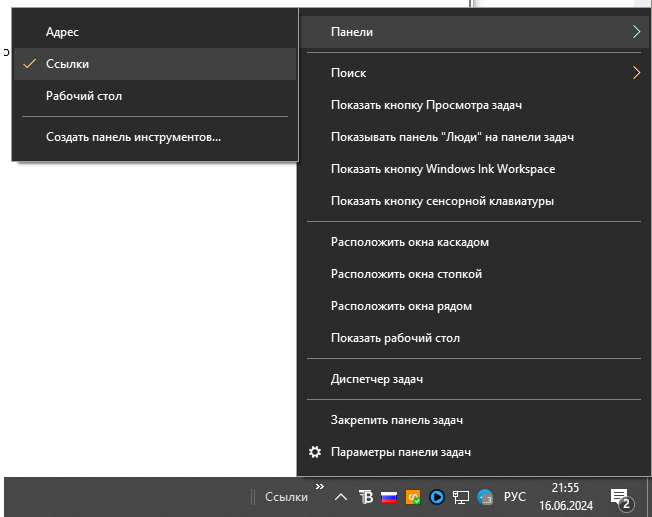This screenshot has width=652, height=517.
Task: Click the TB tray icon
Action: point(366,497)
